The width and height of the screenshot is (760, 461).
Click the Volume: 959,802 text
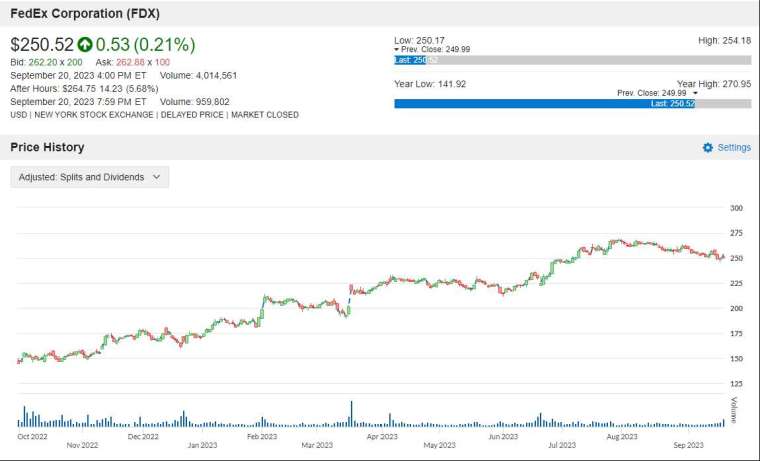pos(194,102)
